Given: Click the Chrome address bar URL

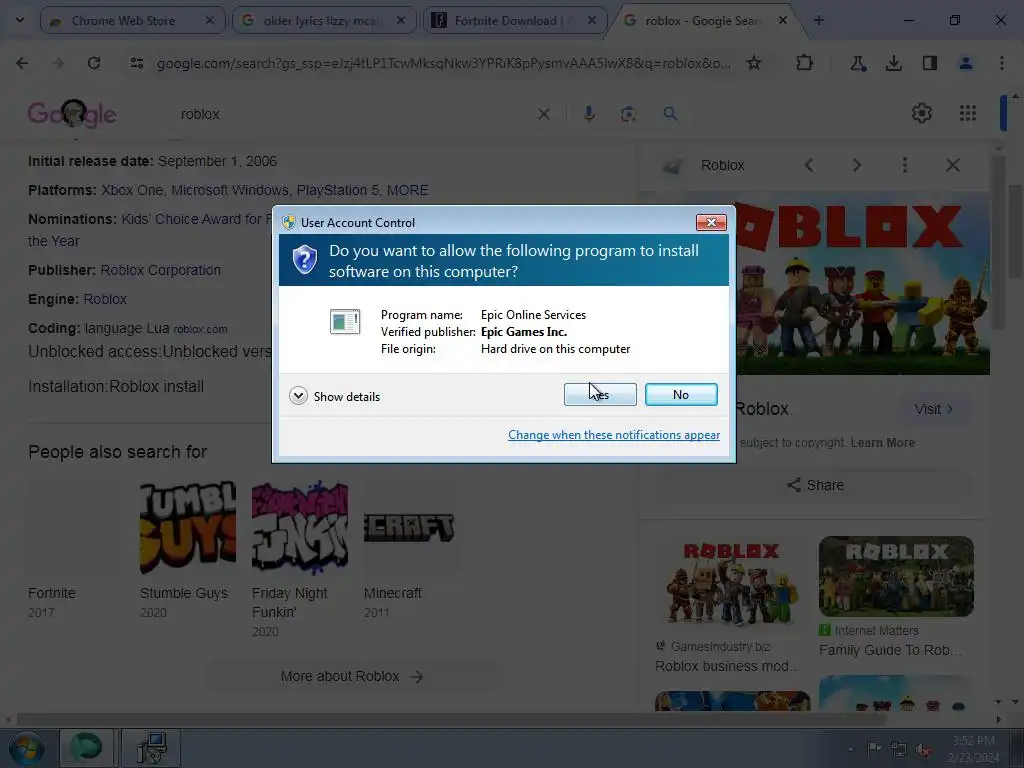Looking at the screenshot, I should point(443,63).
